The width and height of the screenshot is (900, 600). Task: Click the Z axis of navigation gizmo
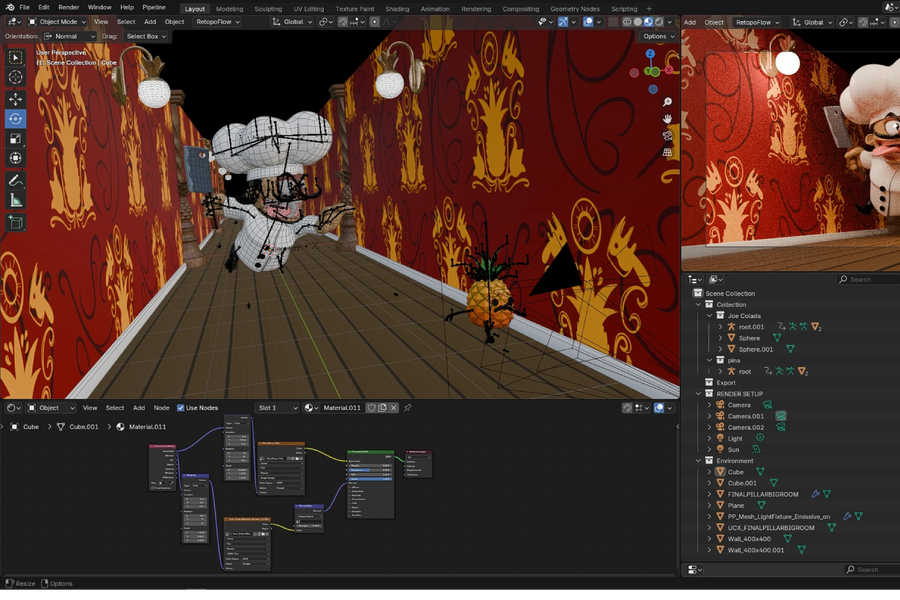[650, 53]
